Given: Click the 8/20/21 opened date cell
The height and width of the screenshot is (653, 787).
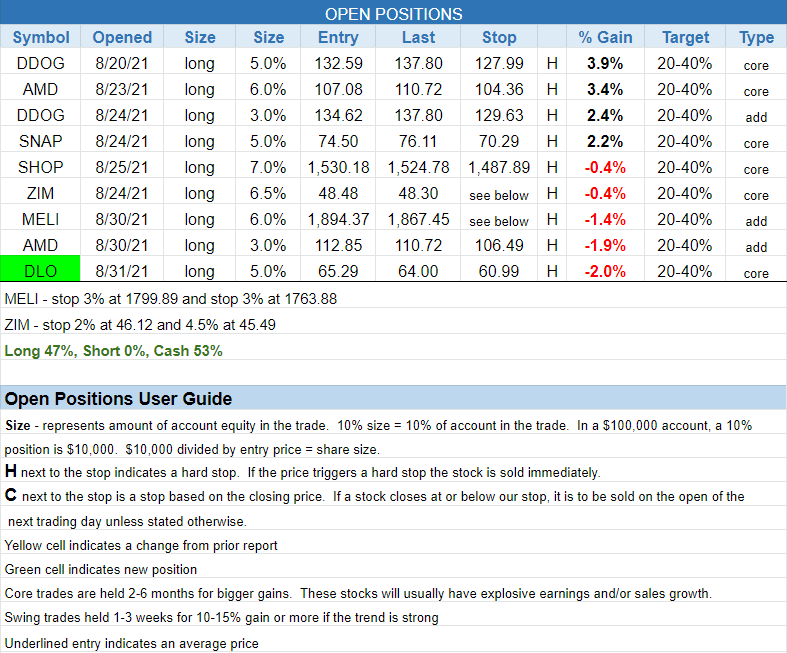Looking at the screenshot, I should [122, 63].
